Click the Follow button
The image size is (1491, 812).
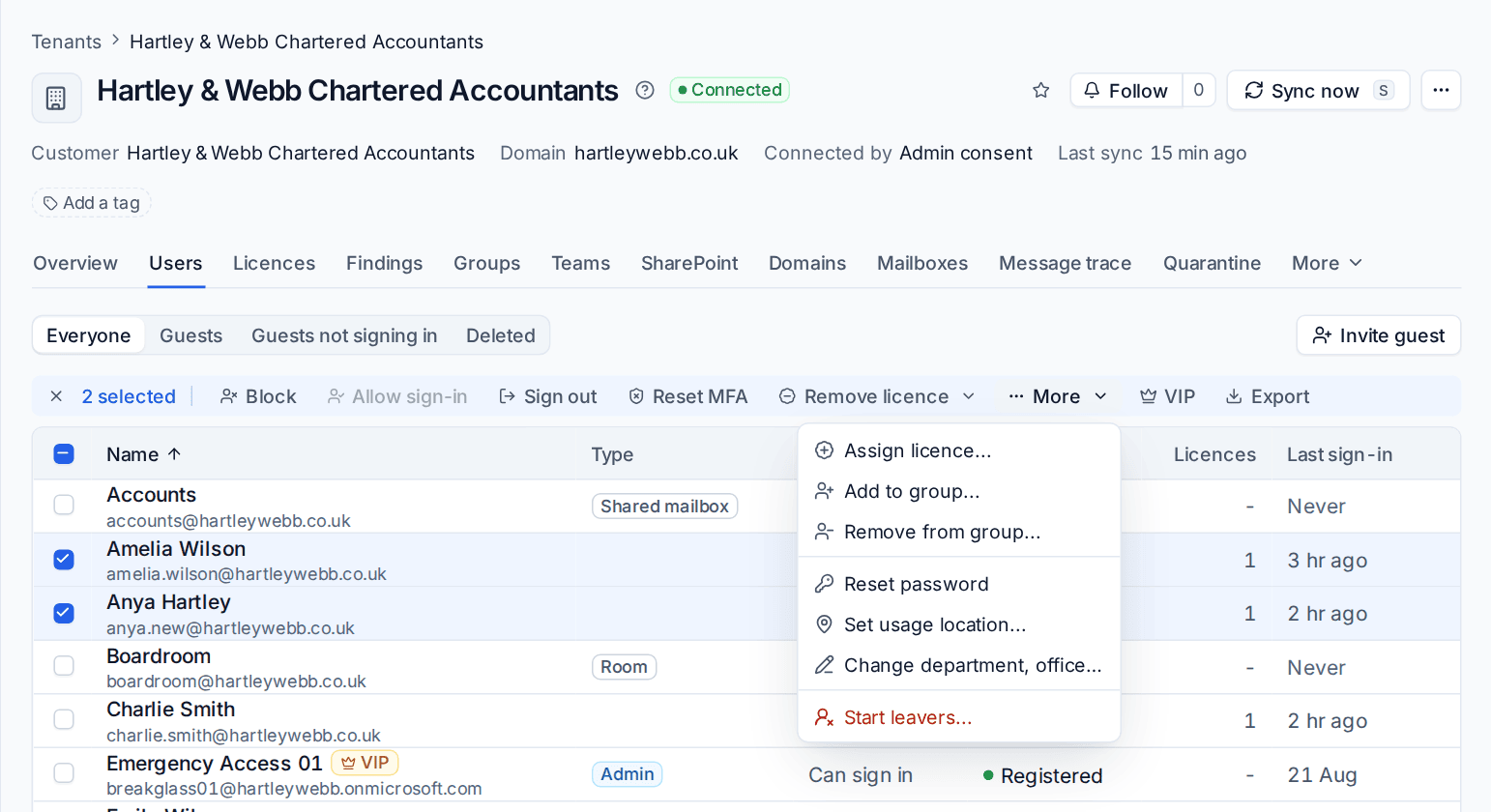(x=1126, y=90)
